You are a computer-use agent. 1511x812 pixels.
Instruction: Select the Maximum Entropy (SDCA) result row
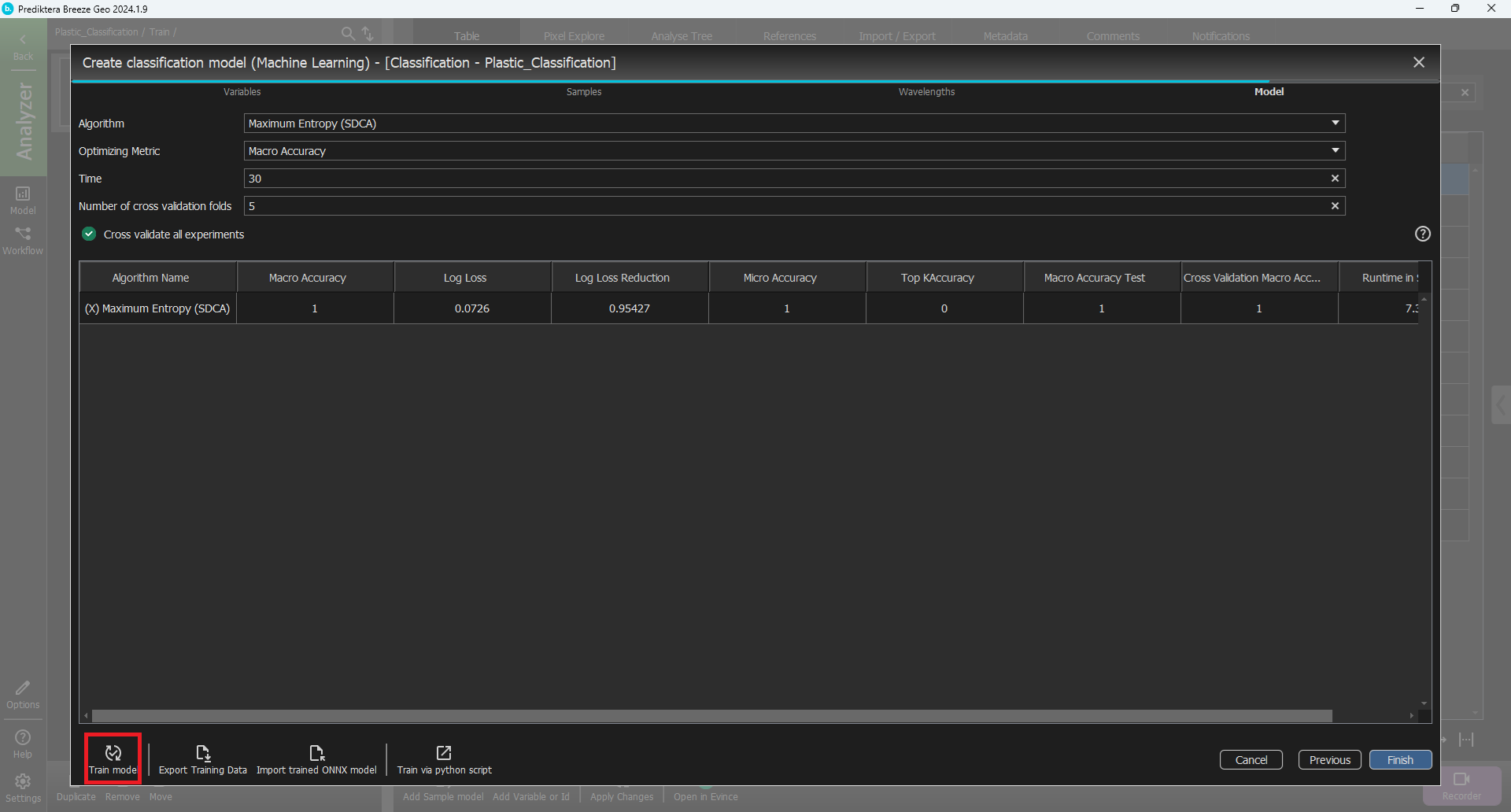point(157,308)
